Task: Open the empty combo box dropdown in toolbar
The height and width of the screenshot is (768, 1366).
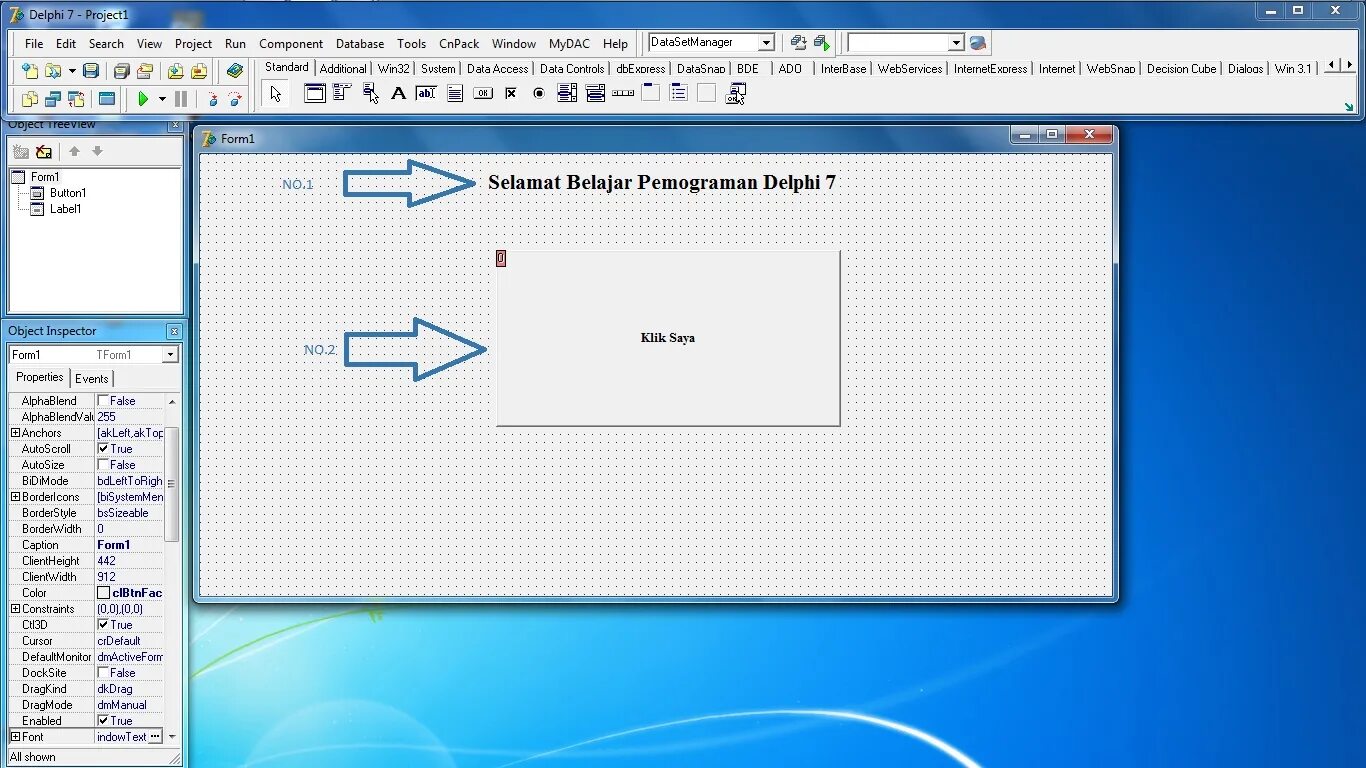Action: pyautogui.click(x=956, y=43)
